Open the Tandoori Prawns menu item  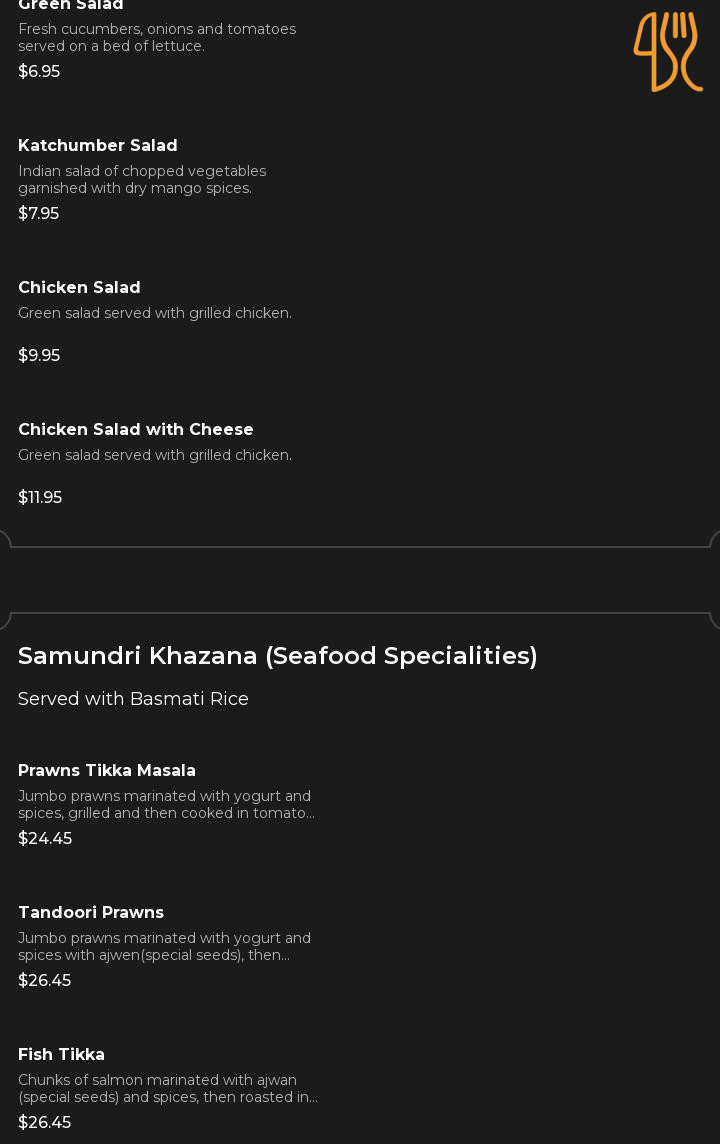(91, 913)
